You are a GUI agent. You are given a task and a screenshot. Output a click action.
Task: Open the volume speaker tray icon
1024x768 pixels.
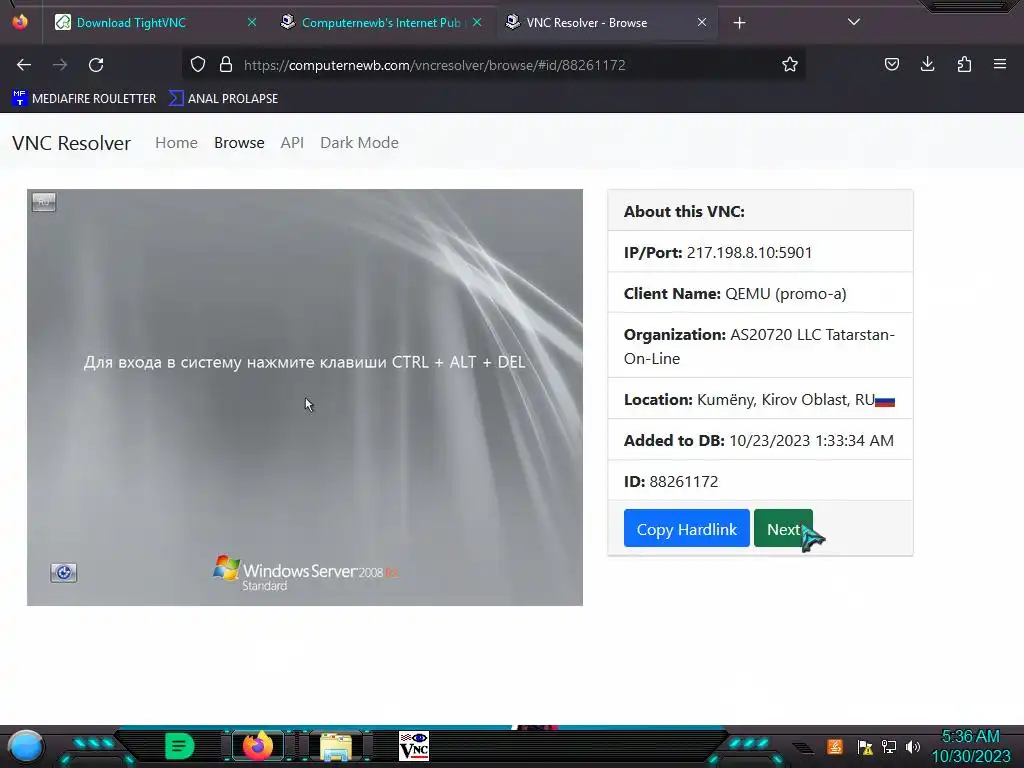[913, 746]
